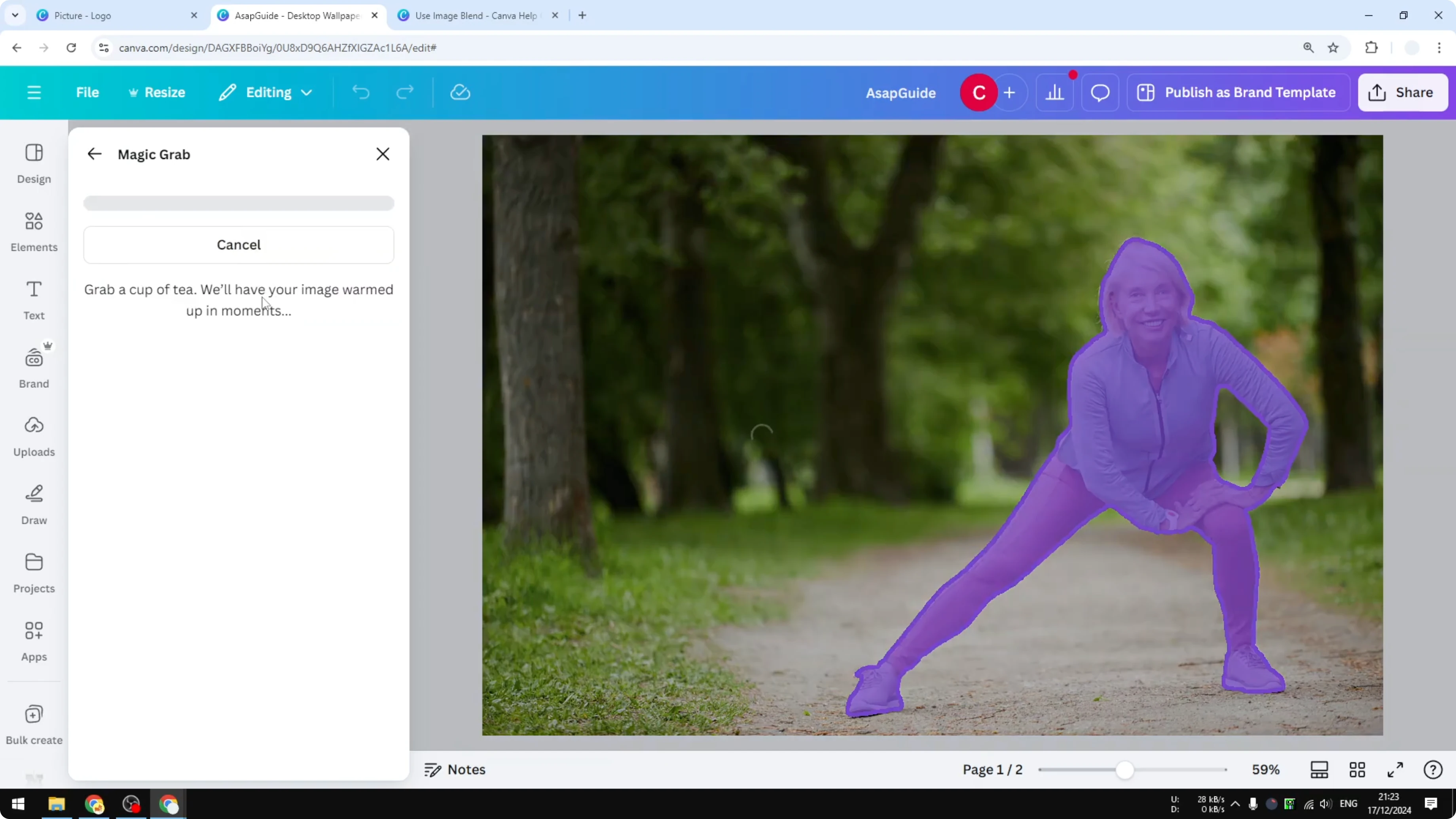
Task: Toggle Notes panel at the bottom
Action: pos(455,769)
